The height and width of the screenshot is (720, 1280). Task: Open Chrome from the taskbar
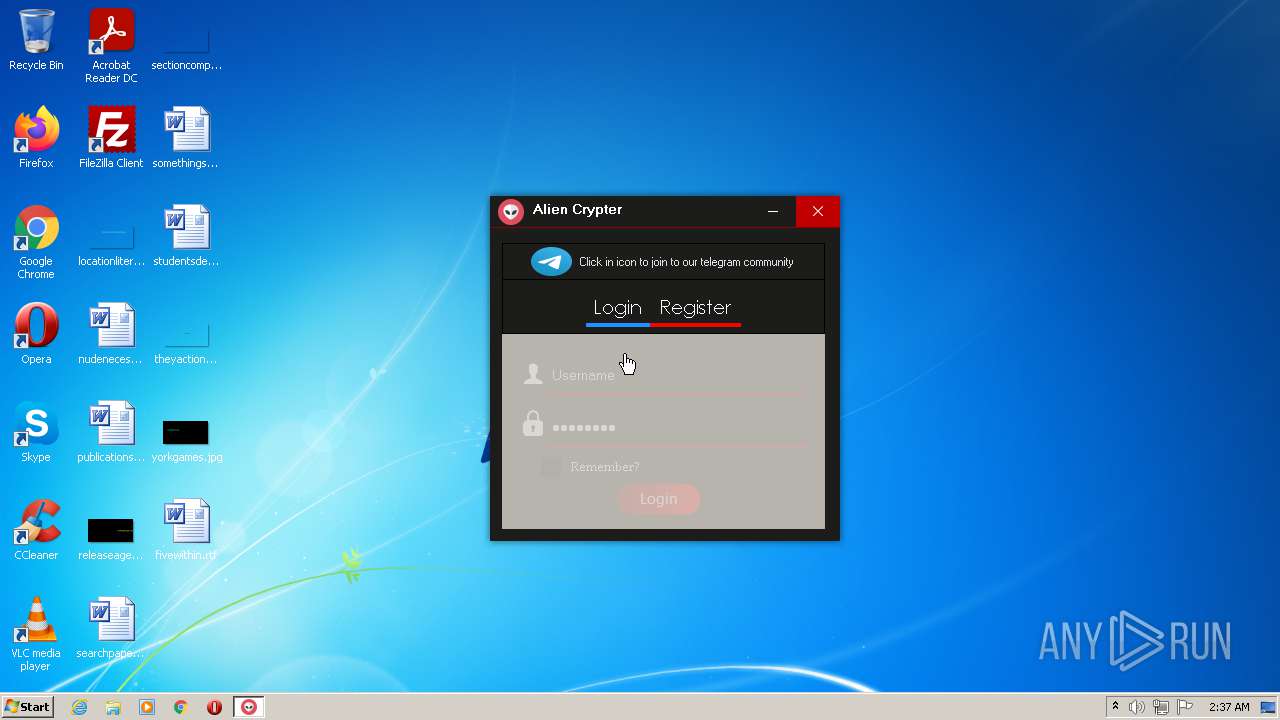pyautogui.click(x=181, y=707)
